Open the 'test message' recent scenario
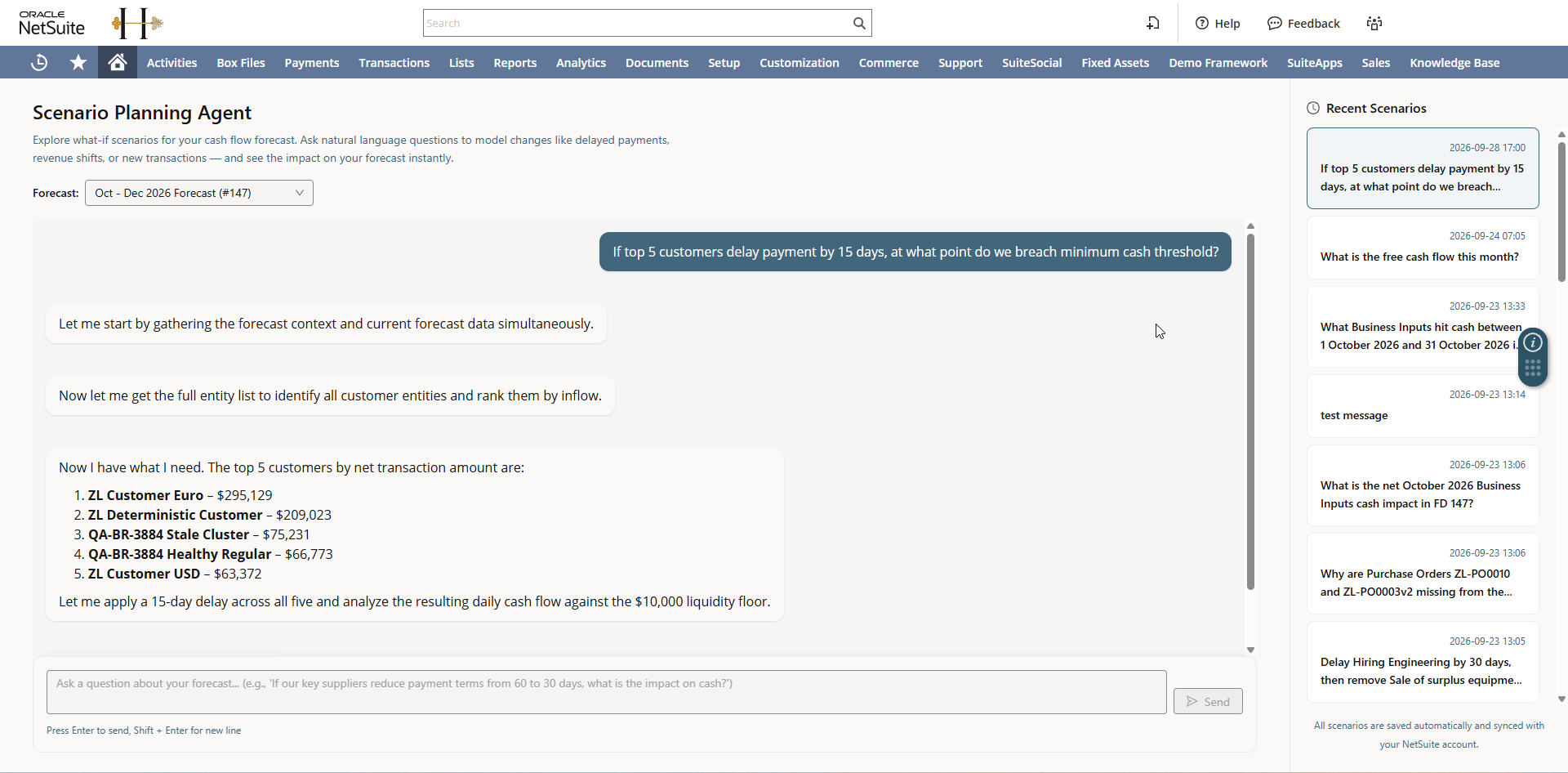The height and width of the screenshot is (773, 1568). click(1423, 406)
